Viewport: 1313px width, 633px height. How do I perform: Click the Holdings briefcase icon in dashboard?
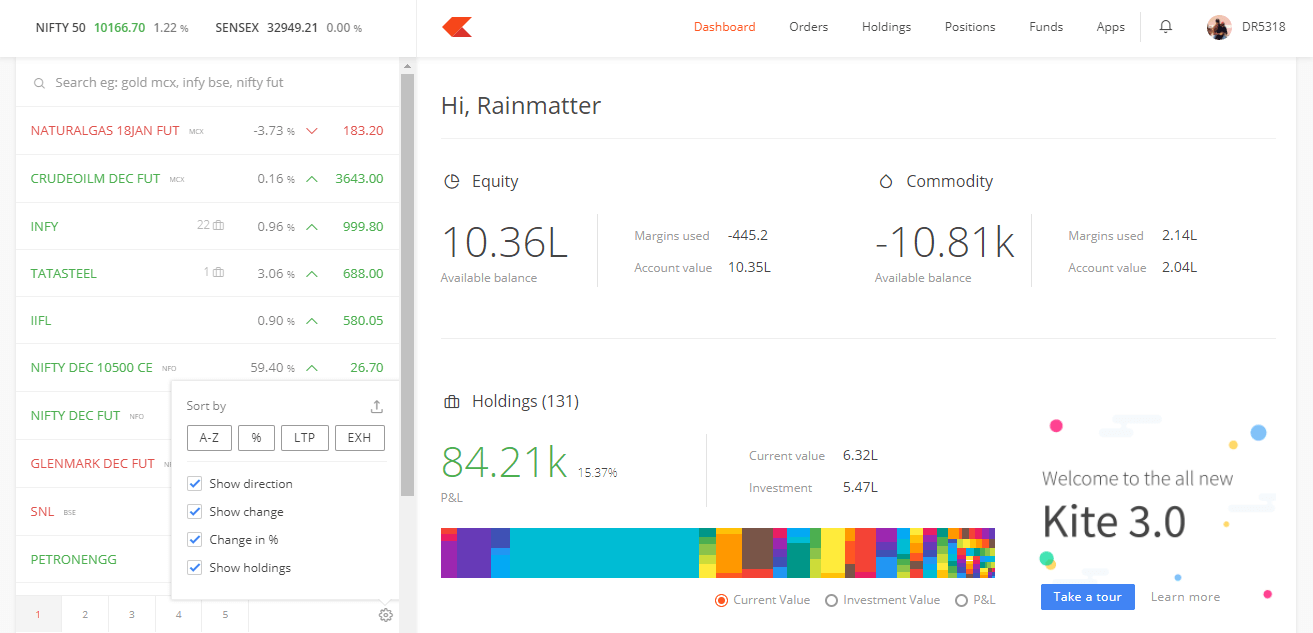[452, 402]
